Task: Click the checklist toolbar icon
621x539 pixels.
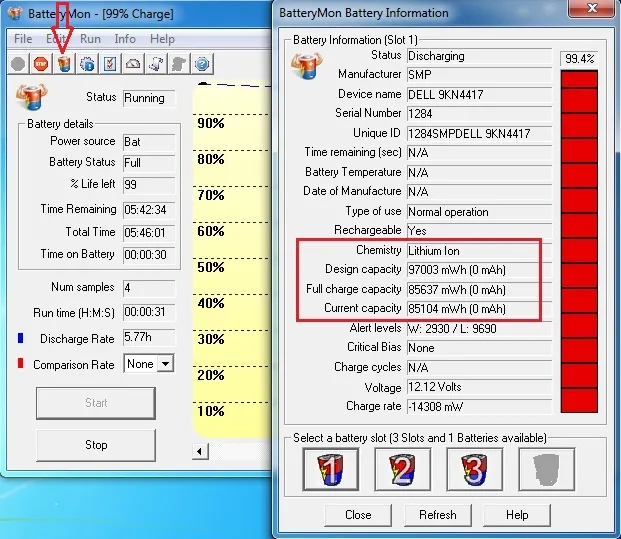Action: 110,64
